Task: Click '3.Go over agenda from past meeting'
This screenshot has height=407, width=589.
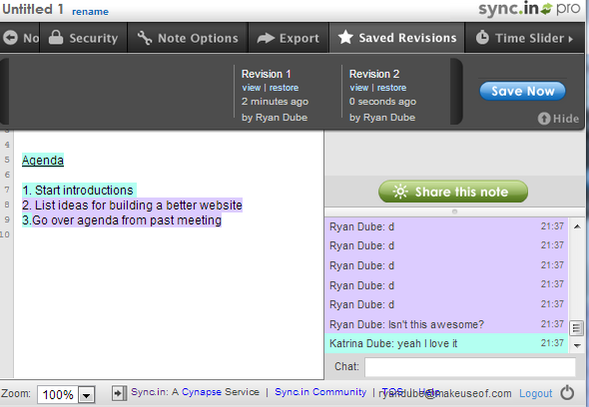Action: (x=122, y=220)
